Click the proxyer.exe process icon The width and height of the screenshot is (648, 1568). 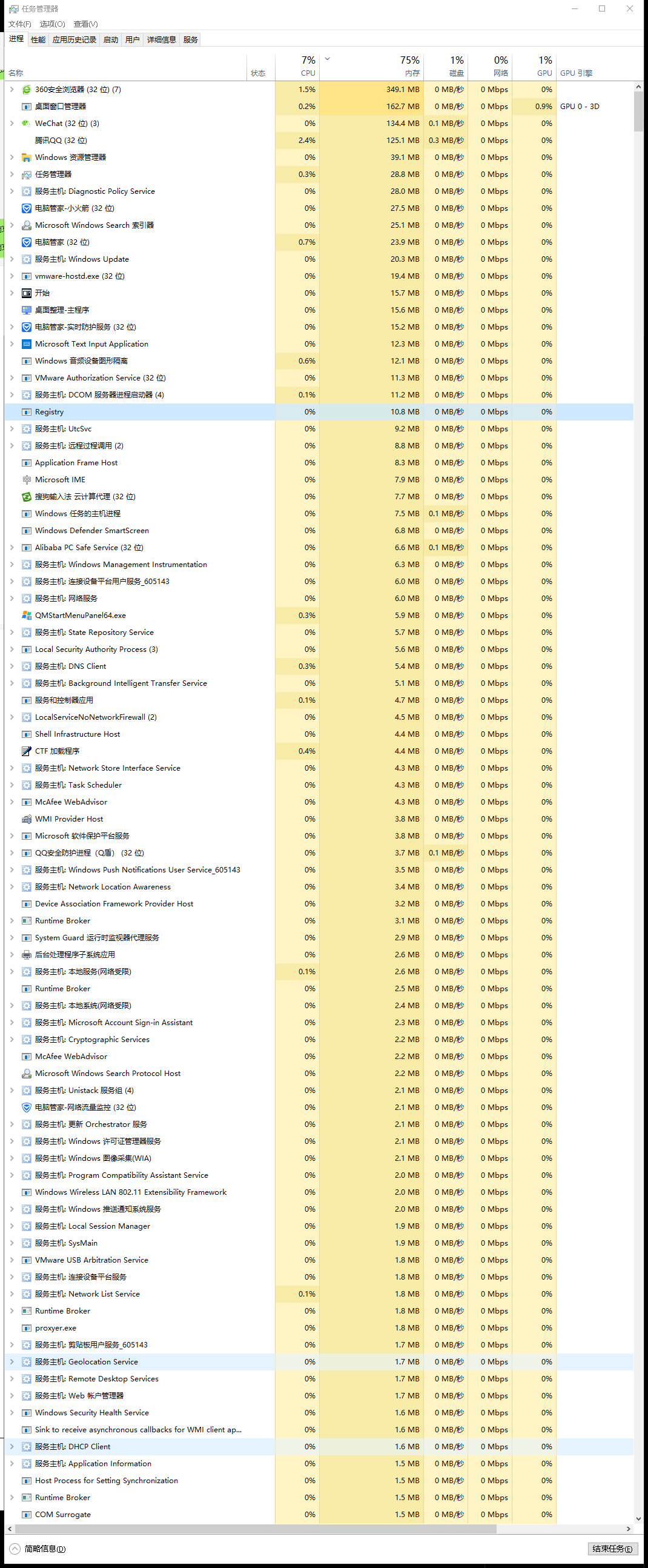(26, 1328)
